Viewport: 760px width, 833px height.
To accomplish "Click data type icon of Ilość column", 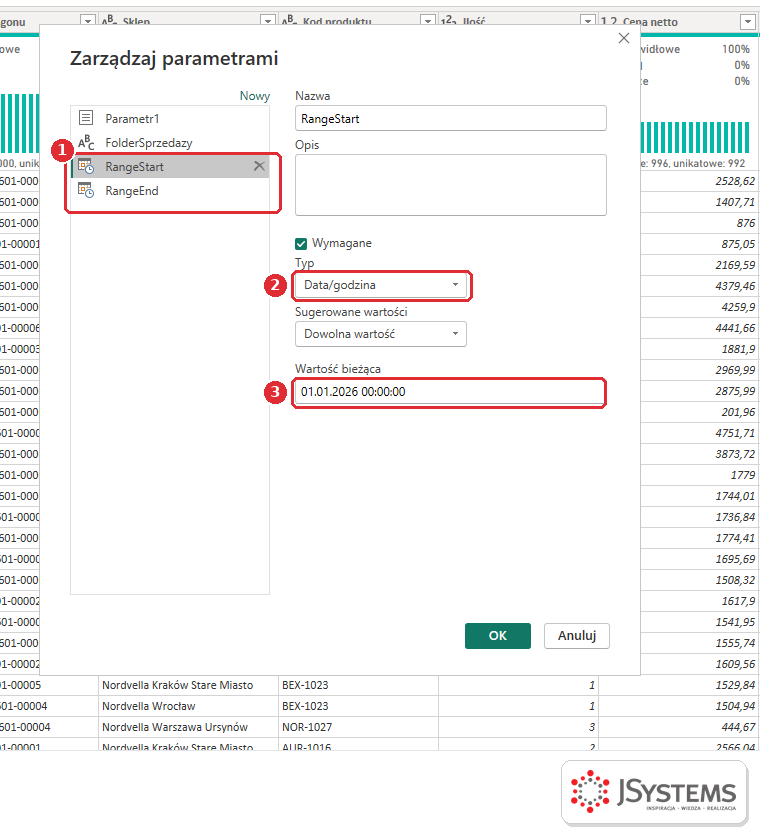I will click(x=449, y=21).
